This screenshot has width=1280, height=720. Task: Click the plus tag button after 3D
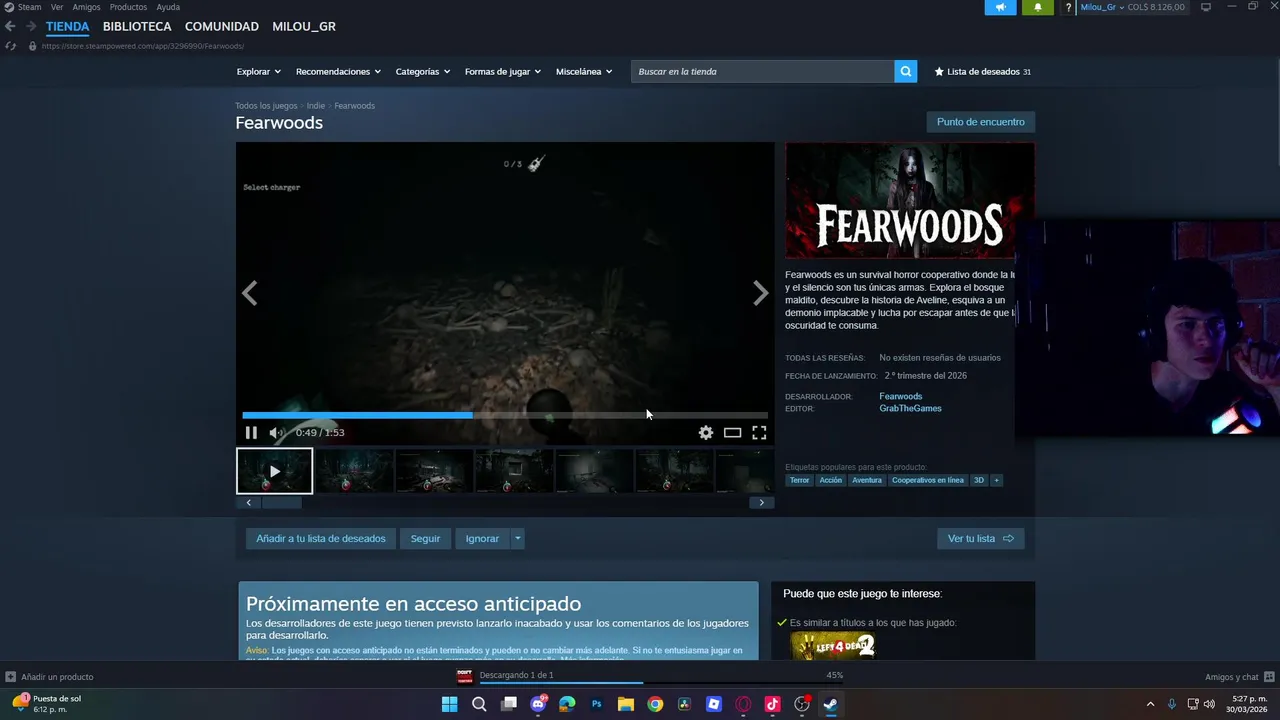click(996, 480)
